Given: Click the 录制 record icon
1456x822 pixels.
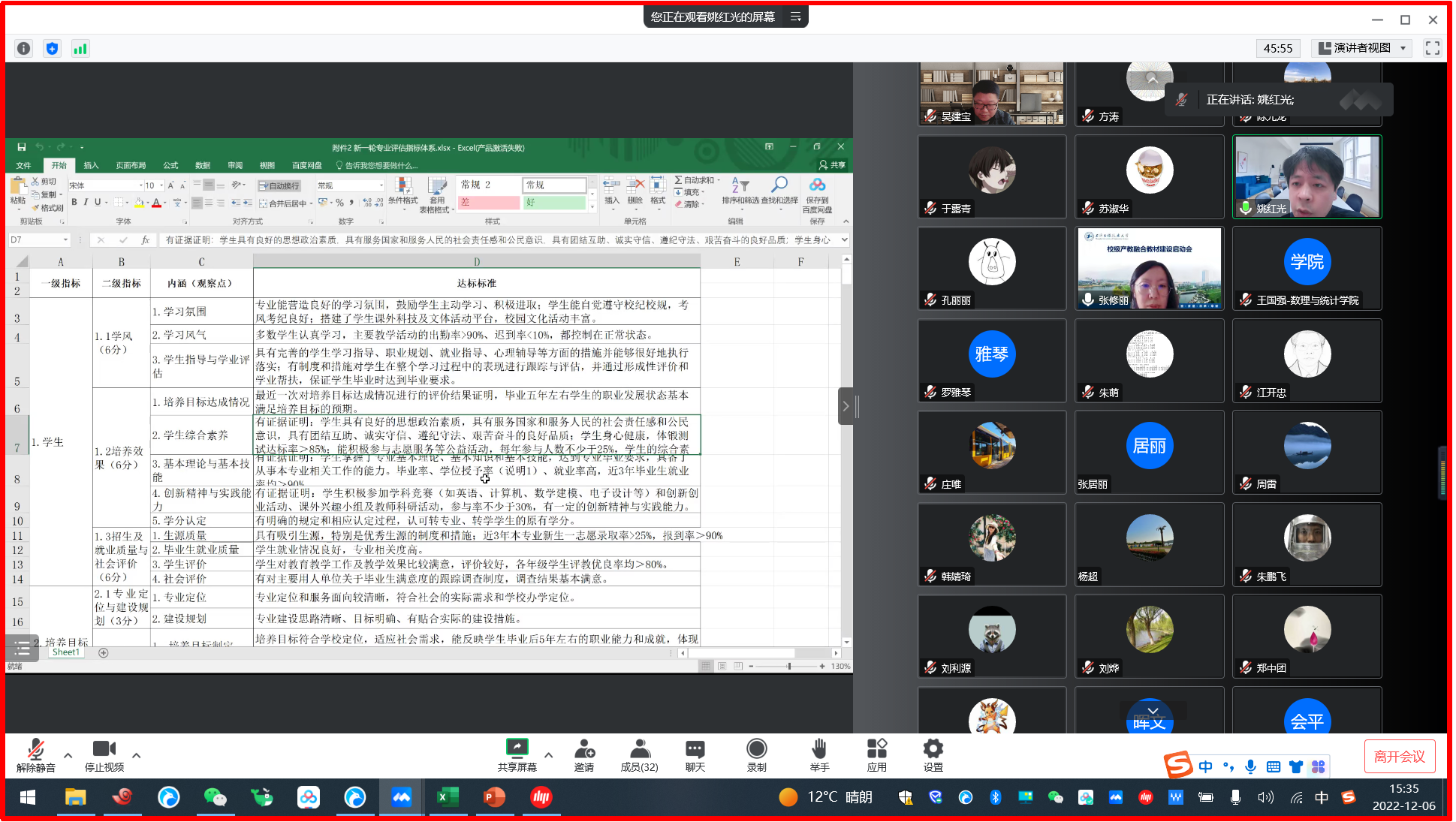Looking at the screenshot, I should 756,750.
